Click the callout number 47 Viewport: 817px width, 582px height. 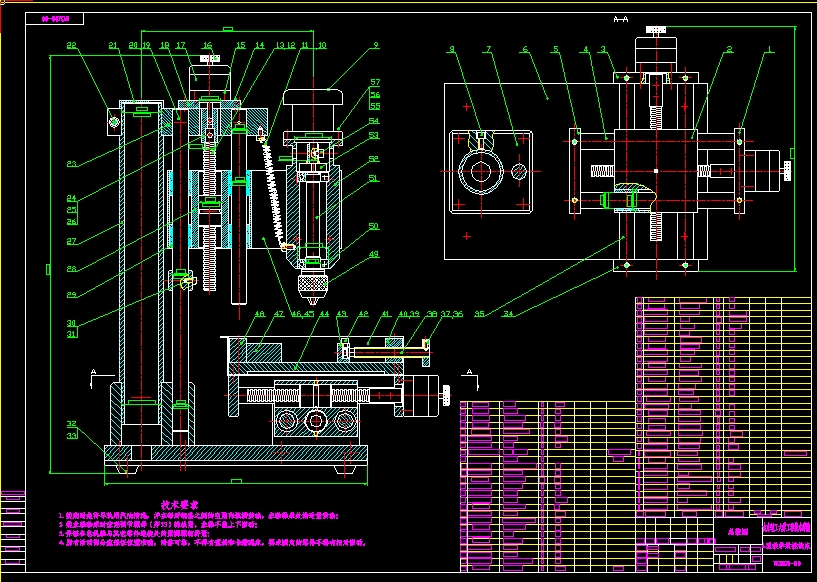point(278,314)
